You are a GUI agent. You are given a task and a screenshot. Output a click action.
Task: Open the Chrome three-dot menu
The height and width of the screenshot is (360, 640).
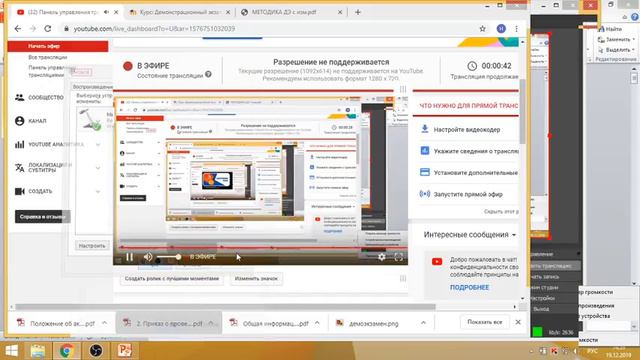(x=516, y=29)
